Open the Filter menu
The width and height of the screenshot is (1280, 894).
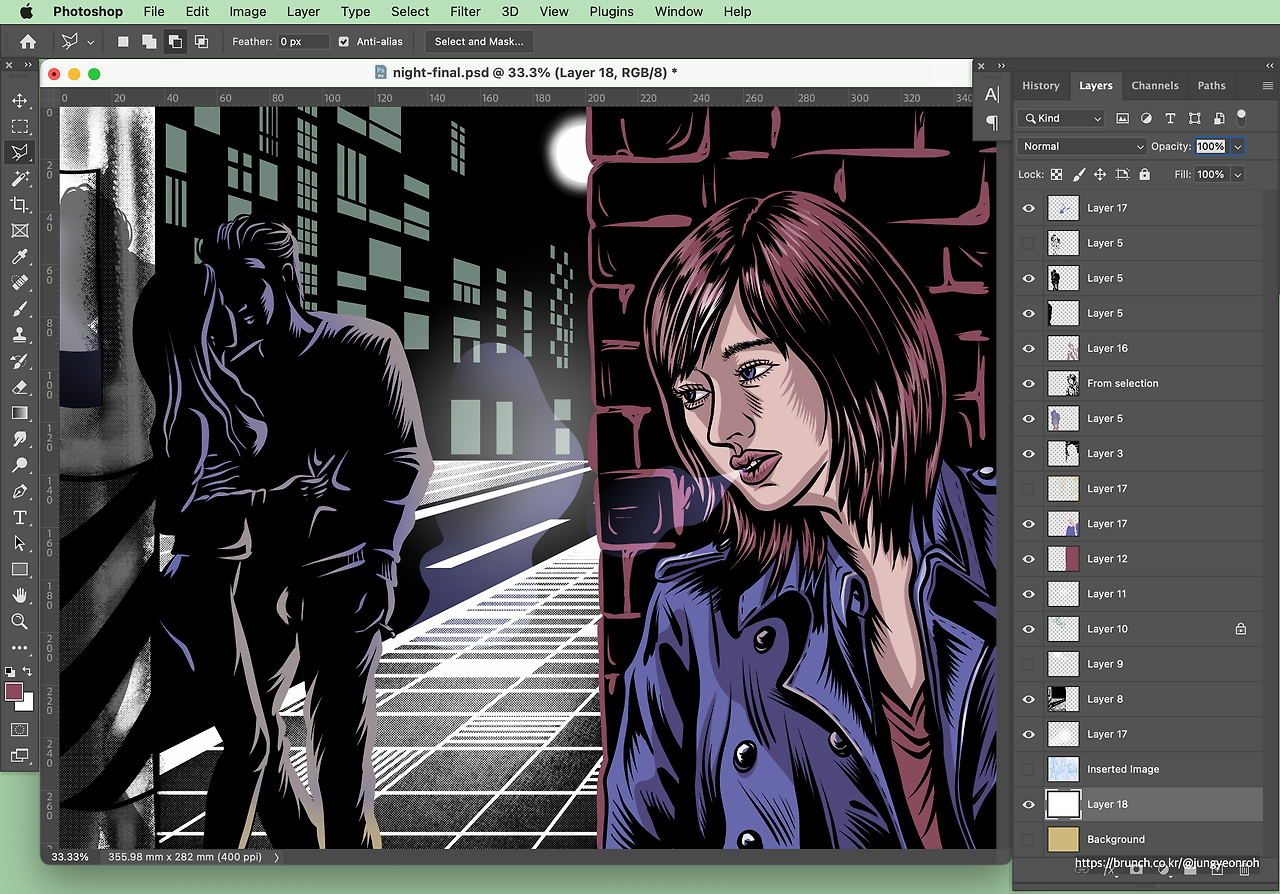coord(465,12)
